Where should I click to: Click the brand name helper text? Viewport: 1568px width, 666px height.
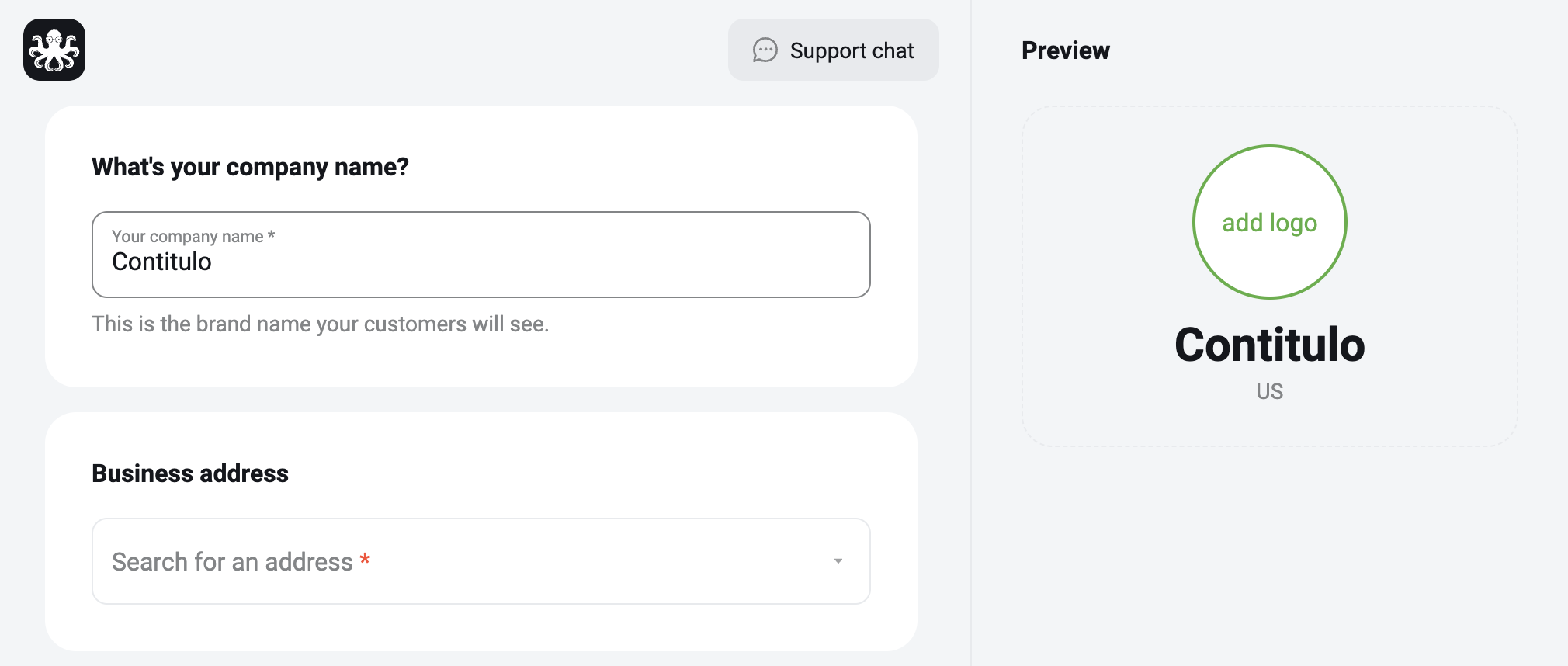tap(321, 324)
